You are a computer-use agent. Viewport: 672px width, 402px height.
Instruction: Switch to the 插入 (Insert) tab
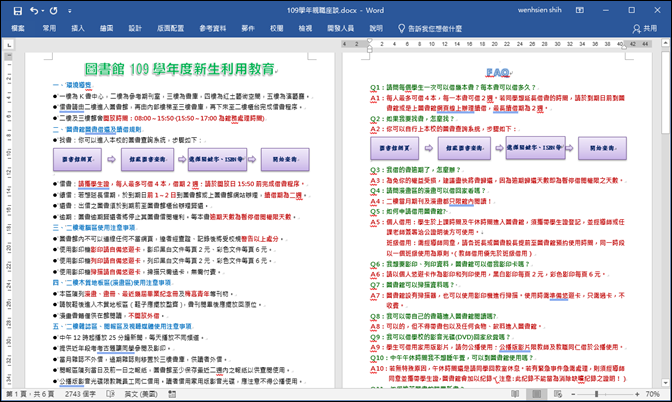pos(78,28)
